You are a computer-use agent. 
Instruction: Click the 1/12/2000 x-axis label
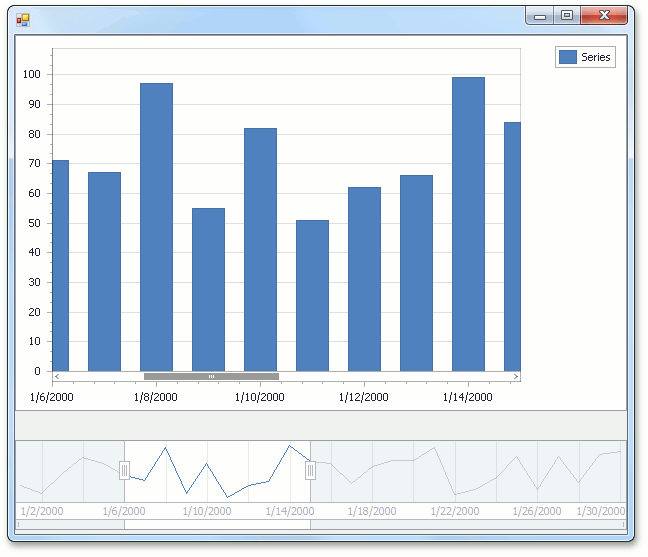click(x=364, y=397)
